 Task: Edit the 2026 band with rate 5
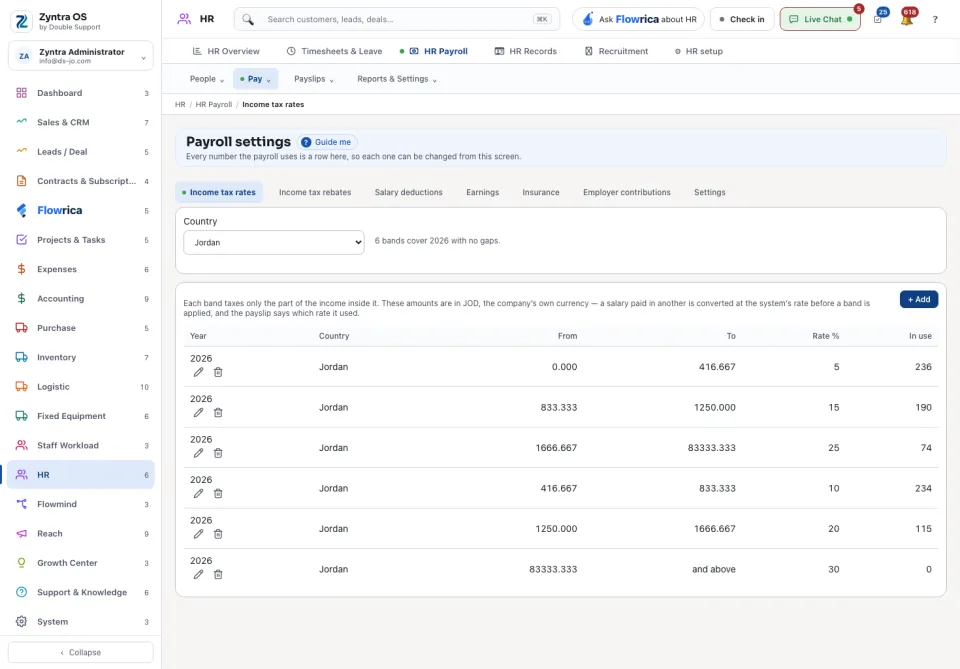(198, 372)
